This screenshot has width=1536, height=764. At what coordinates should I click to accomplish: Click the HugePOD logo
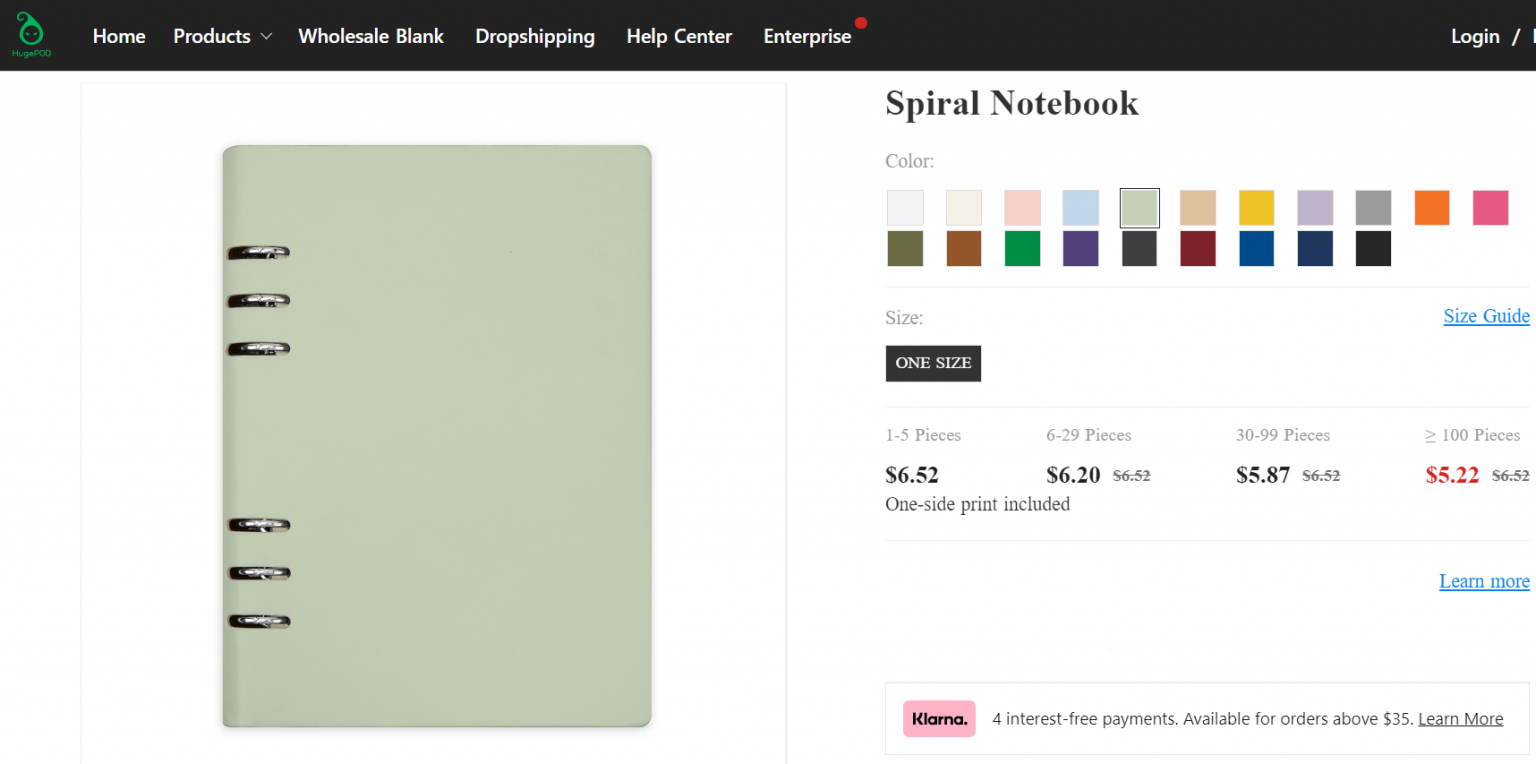(x=29, y=34)
